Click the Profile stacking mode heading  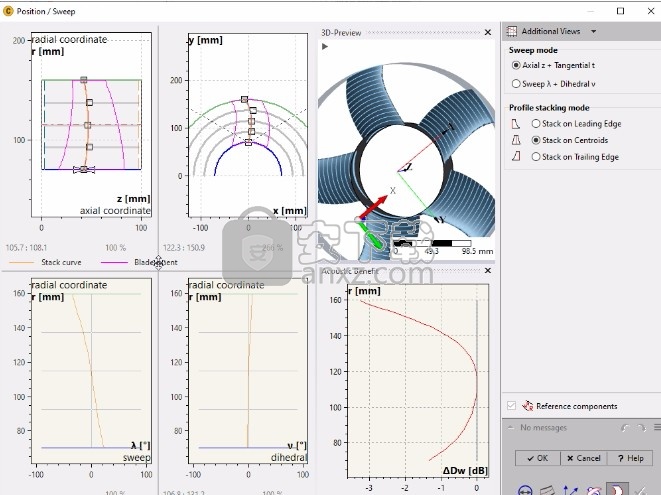(x=549, y=108)
